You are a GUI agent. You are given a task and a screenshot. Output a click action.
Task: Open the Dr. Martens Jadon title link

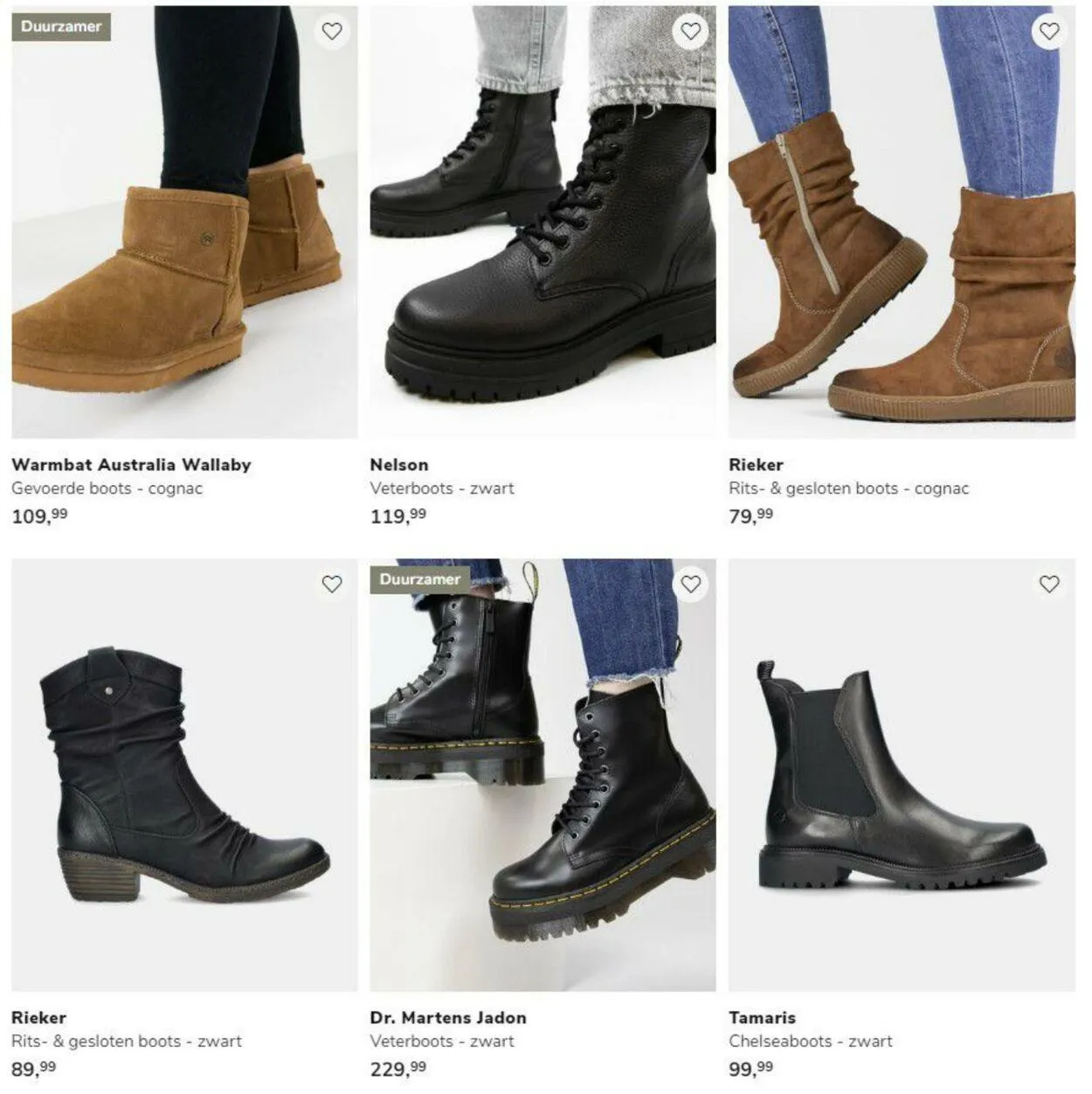tap(448, 1018)
